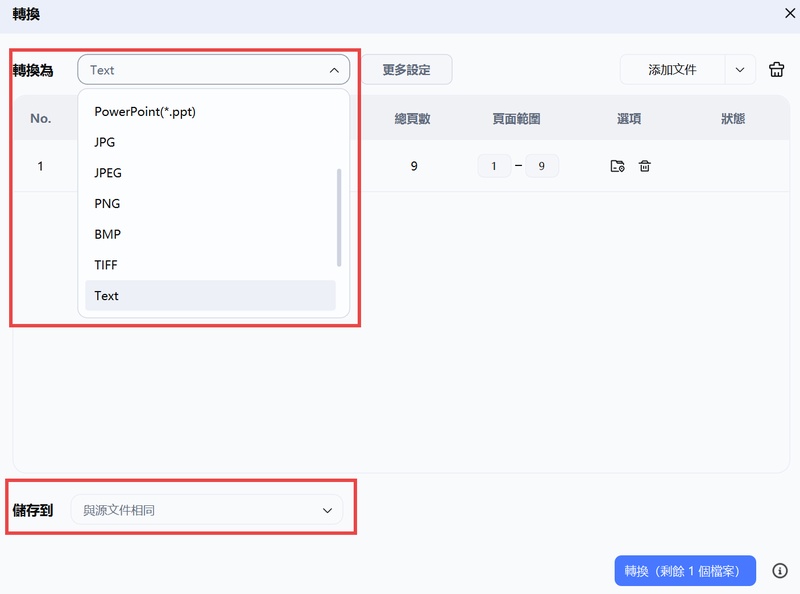Edit the page range start field
Image resolution: width=800 pixels, height=594 pixels.
(x=494, y=166)
